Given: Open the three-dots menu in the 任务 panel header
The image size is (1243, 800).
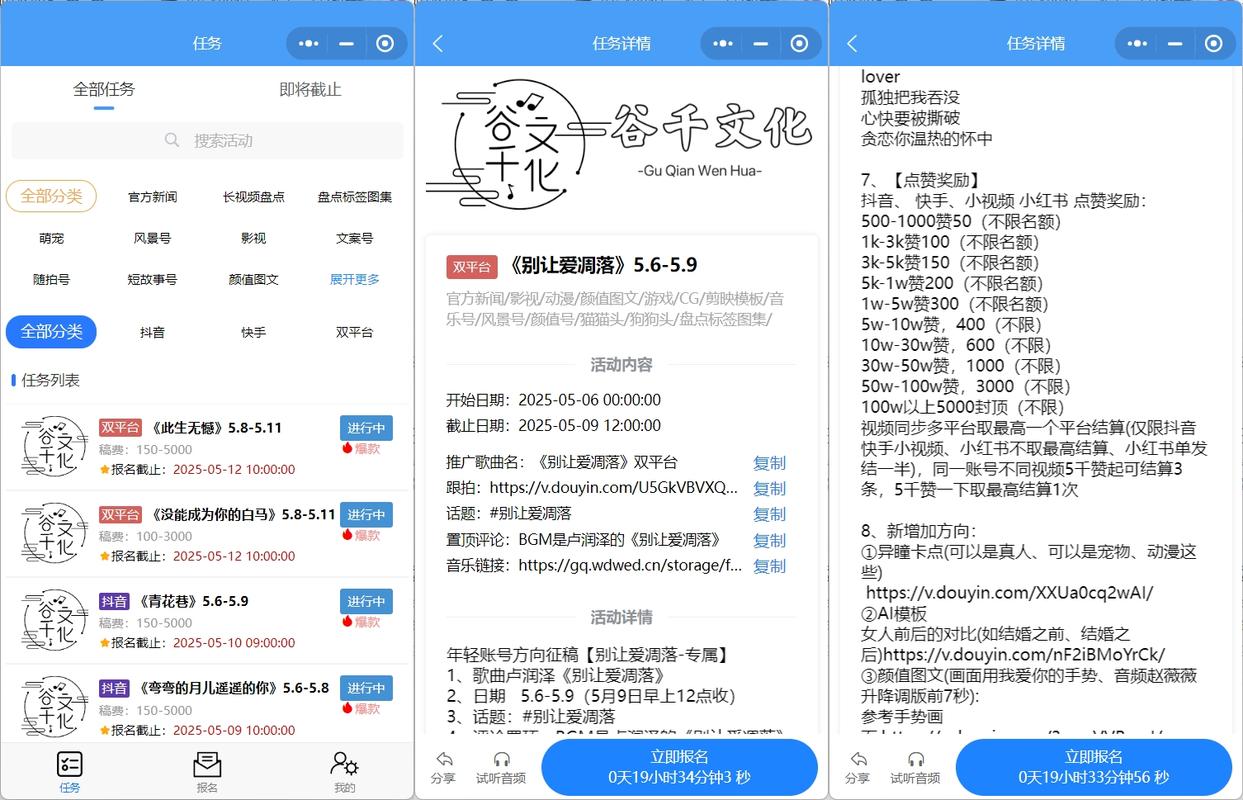Looking at the screenshot, I should click(308, 43).
